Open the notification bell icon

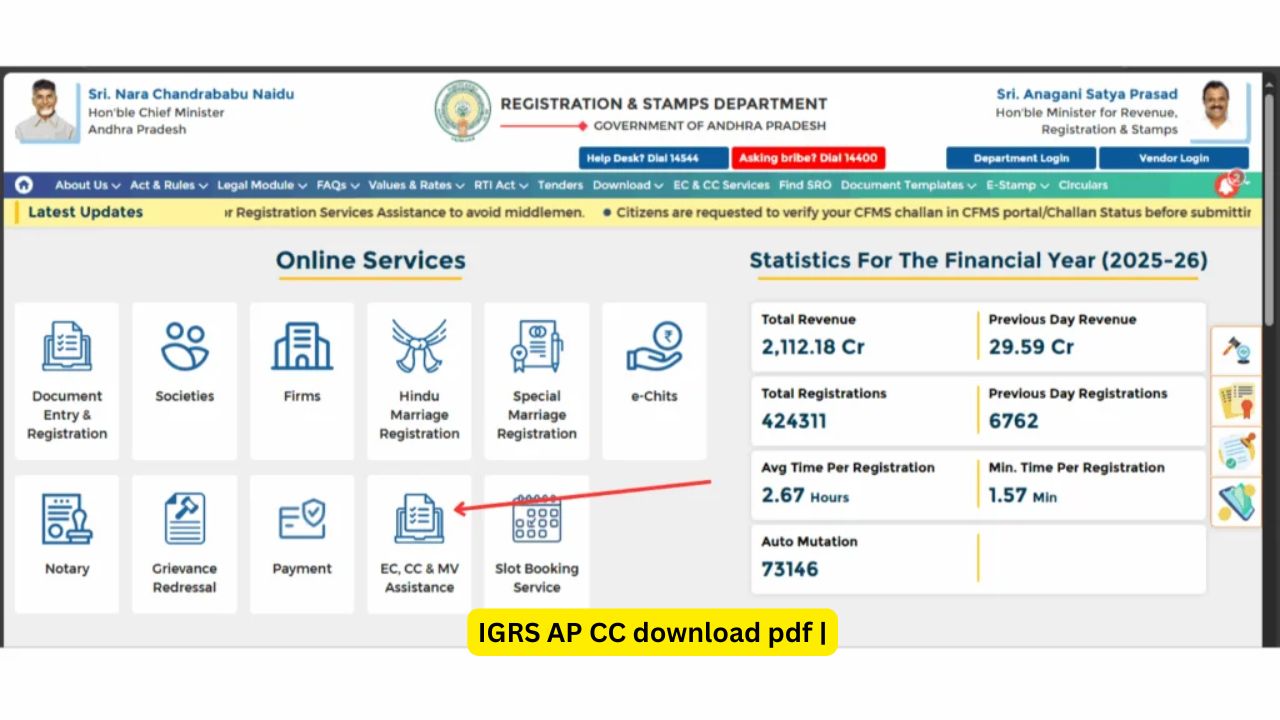pyautogui.click(x=1226, y=186)
